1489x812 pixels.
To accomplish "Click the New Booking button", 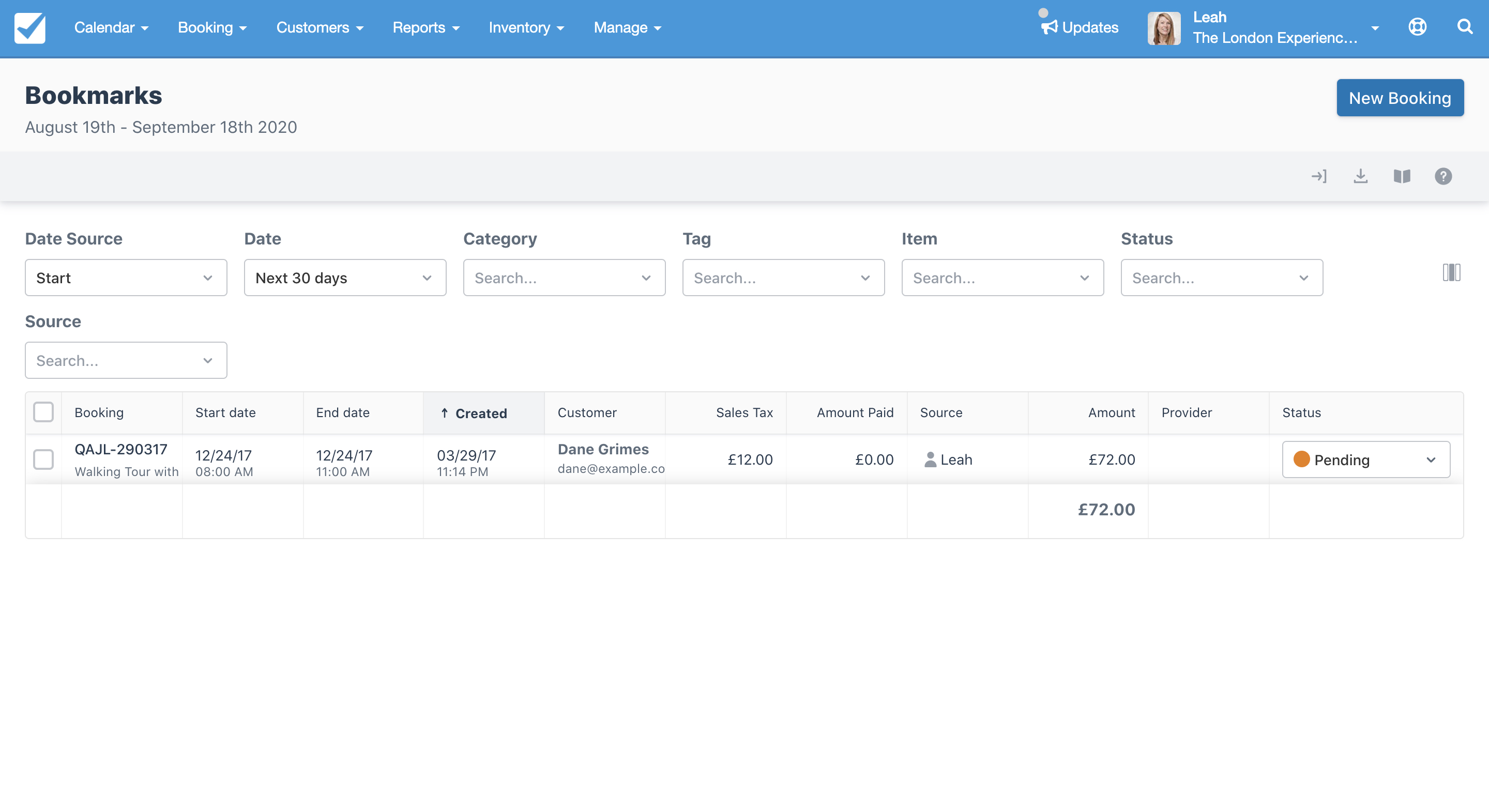I will [x=1400, y=98].
